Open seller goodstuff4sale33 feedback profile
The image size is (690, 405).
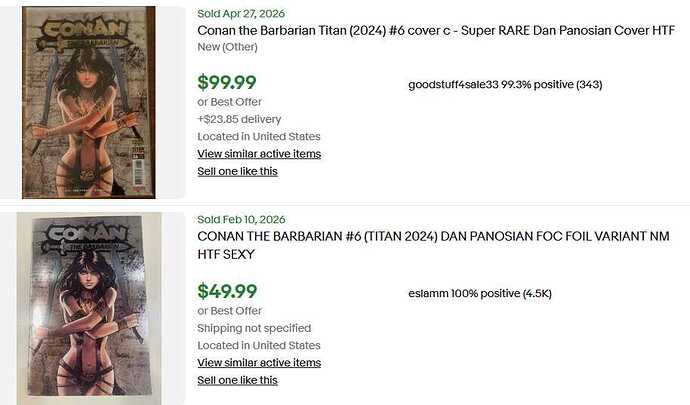click(505, 85)
